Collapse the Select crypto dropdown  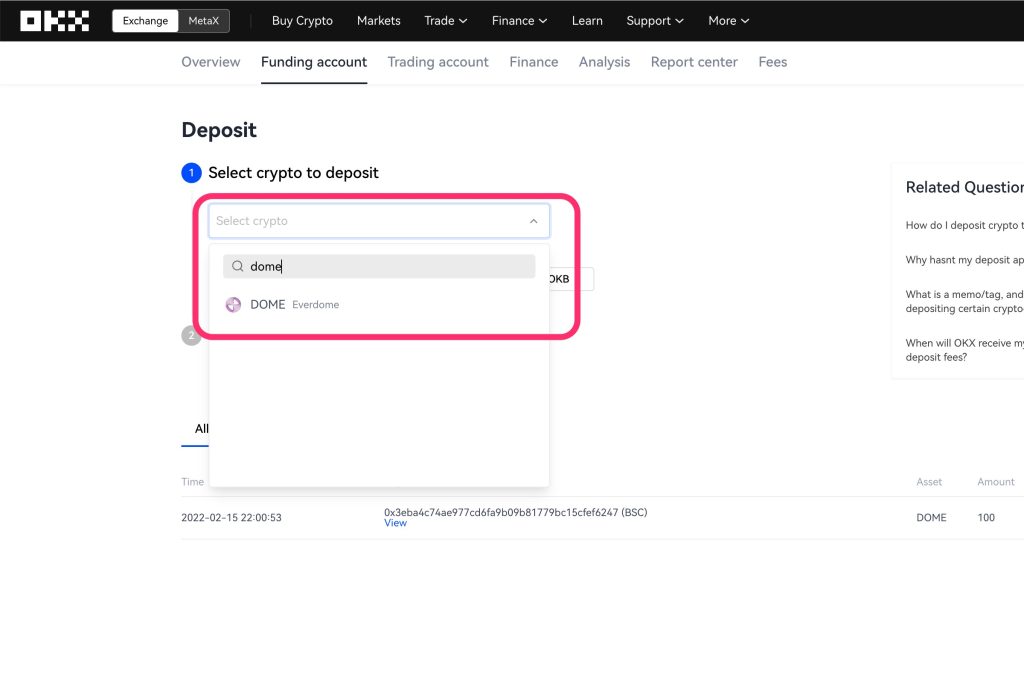click(533, 222)
